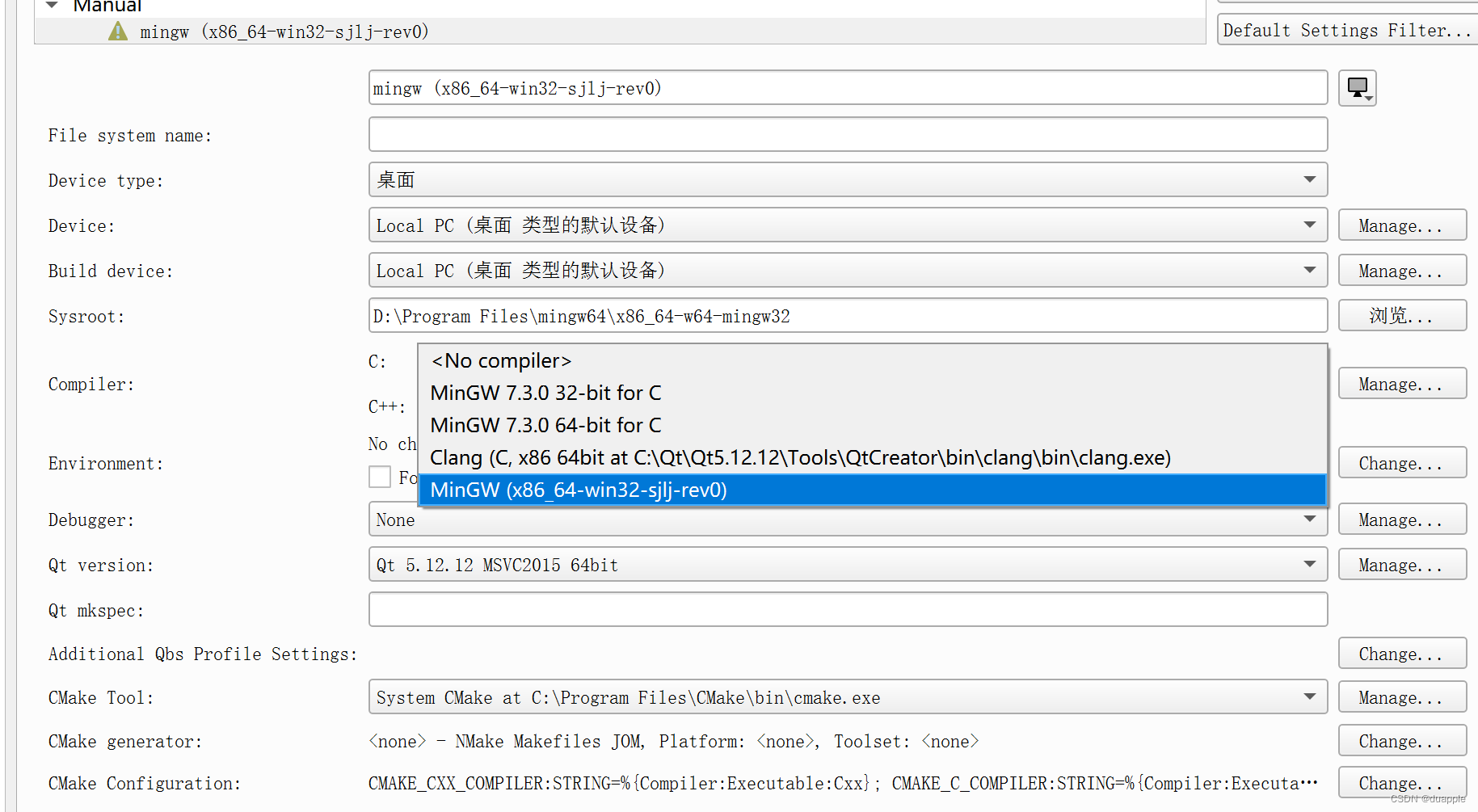Open the Build device dropdown
The image size is (1478, 812).
pyautogui.click(x=848, y=270)
